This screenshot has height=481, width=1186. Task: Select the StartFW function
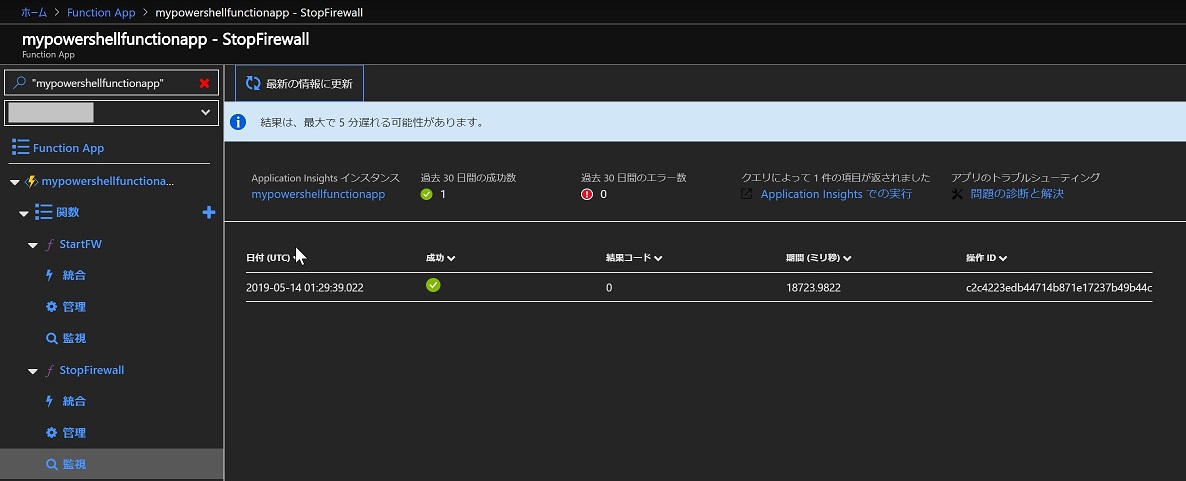[x=80, y=244]
